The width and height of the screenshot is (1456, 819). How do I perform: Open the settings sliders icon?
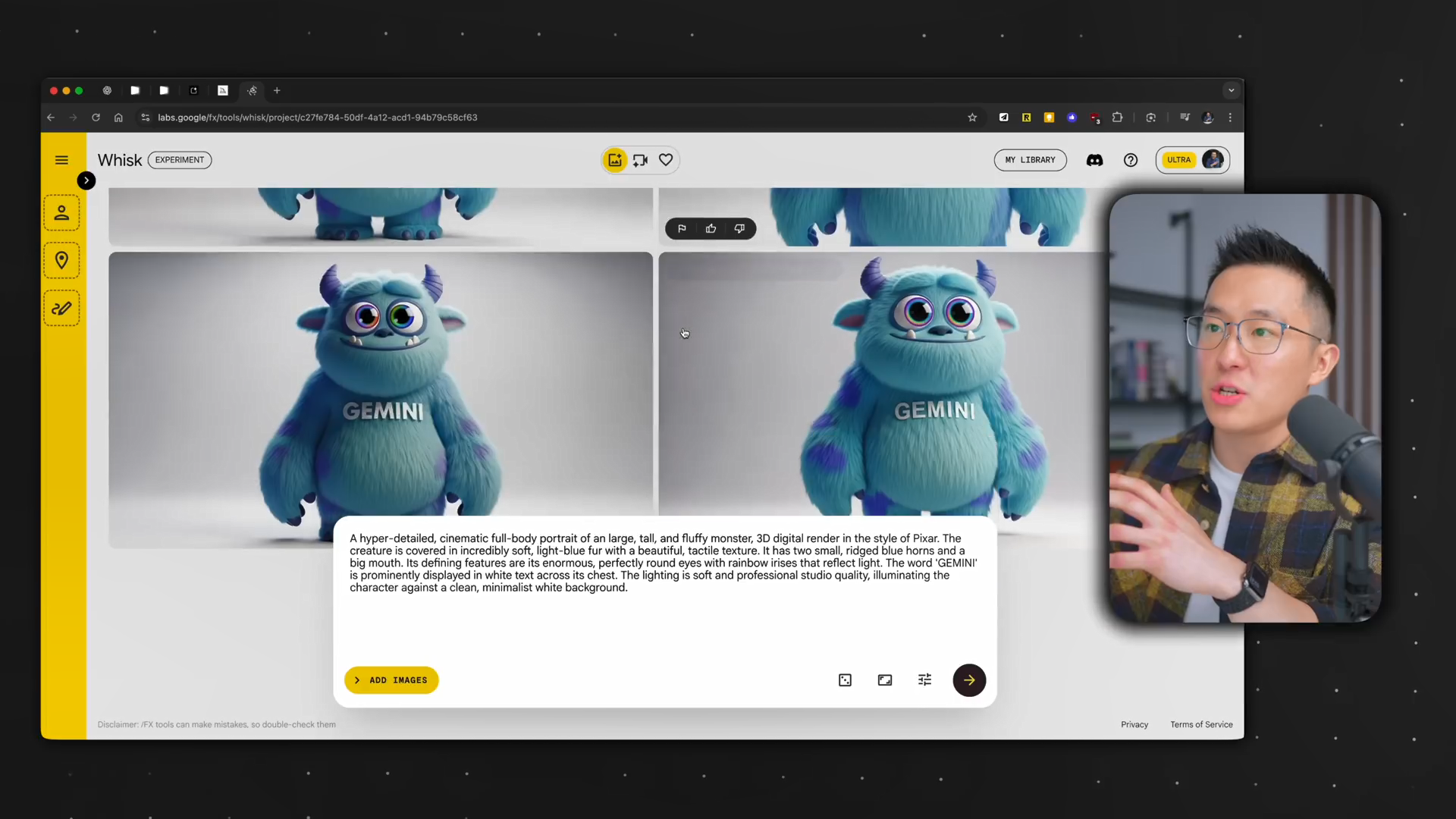click(x=924, y=680)
